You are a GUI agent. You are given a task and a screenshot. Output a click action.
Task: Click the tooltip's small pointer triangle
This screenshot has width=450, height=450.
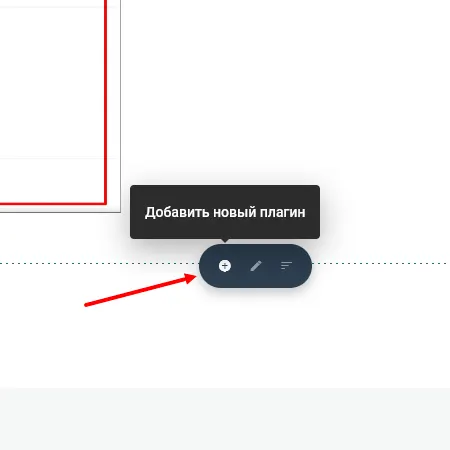(225, 240)
